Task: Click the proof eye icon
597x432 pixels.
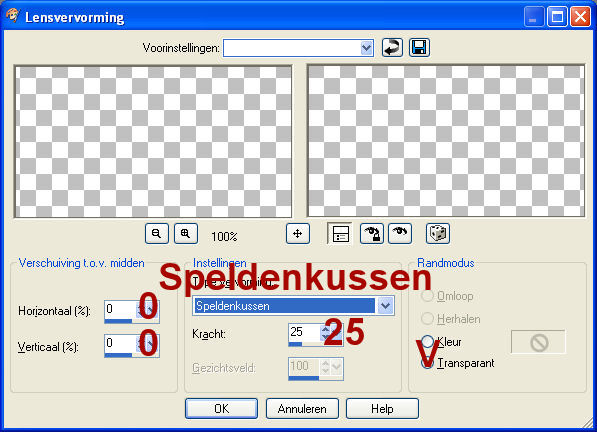Action: click(x=400, y=233)
